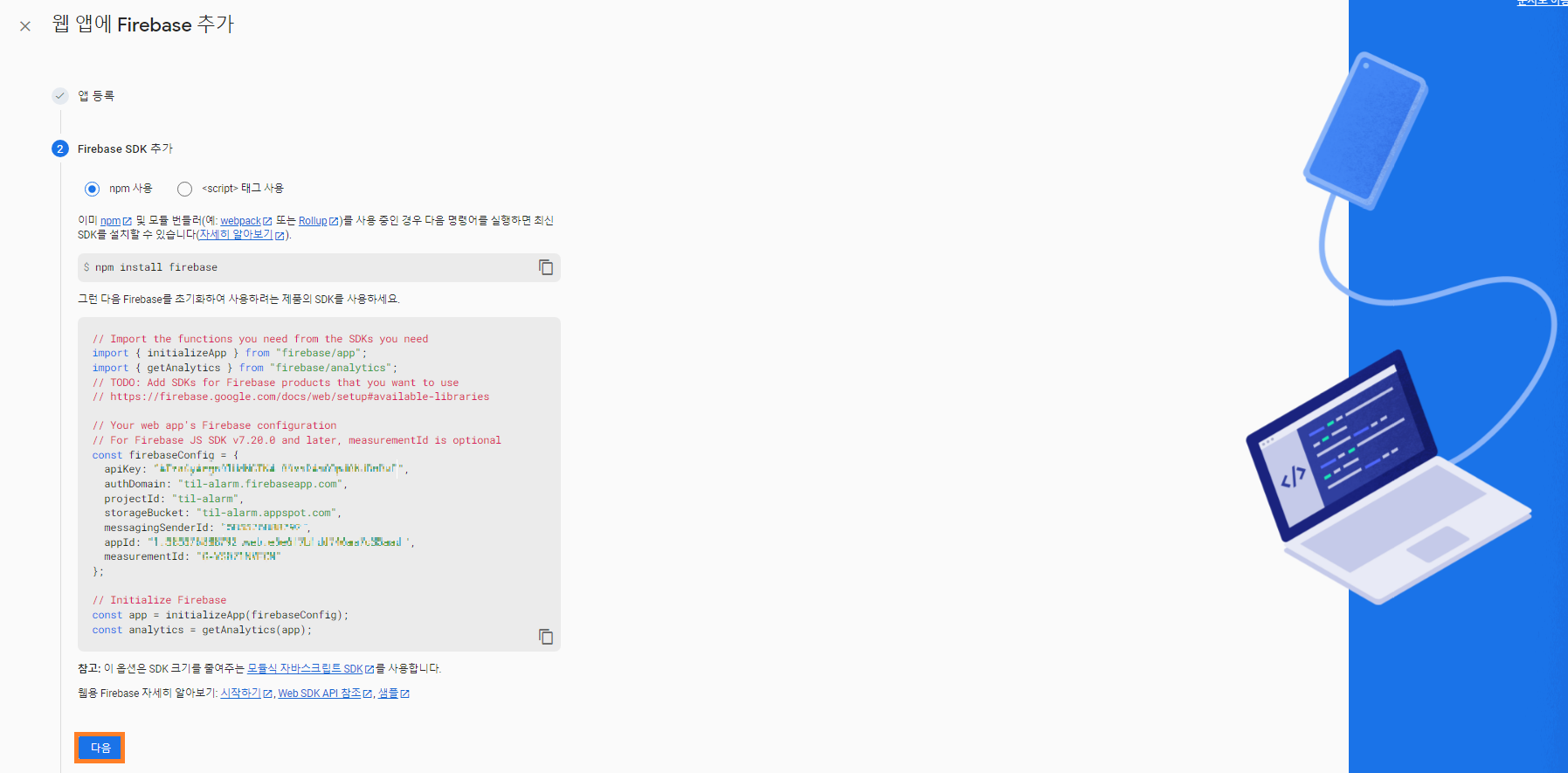This screenshot has width=1568, height=773.
Task: Click the measurementId config line
Action: (192, 556)
